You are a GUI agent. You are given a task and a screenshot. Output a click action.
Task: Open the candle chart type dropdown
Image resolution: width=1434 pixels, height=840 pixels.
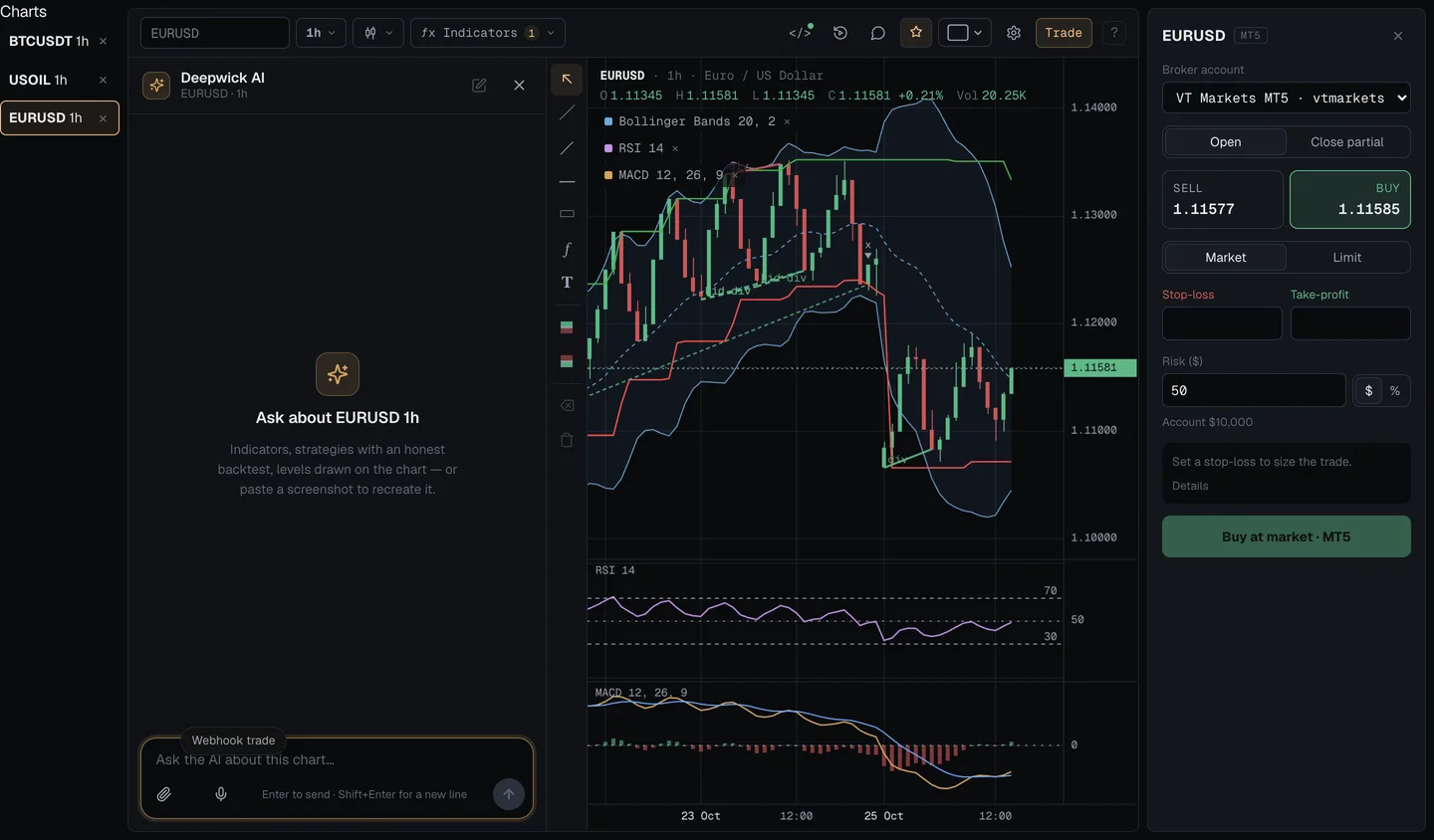point(378,33)
